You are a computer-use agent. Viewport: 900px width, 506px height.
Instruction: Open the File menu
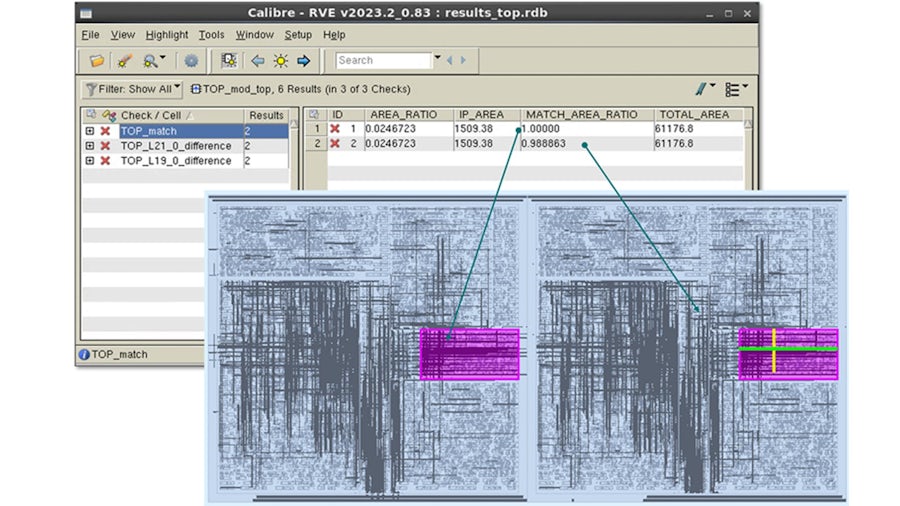(90, 35)
